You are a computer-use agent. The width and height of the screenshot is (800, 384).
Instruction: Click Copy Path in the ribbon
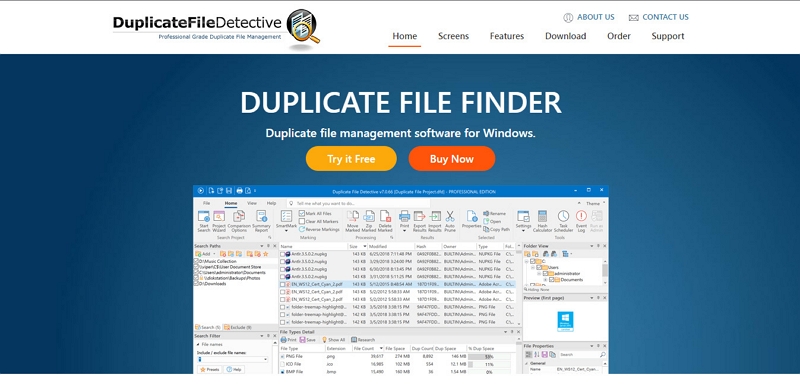496,229
